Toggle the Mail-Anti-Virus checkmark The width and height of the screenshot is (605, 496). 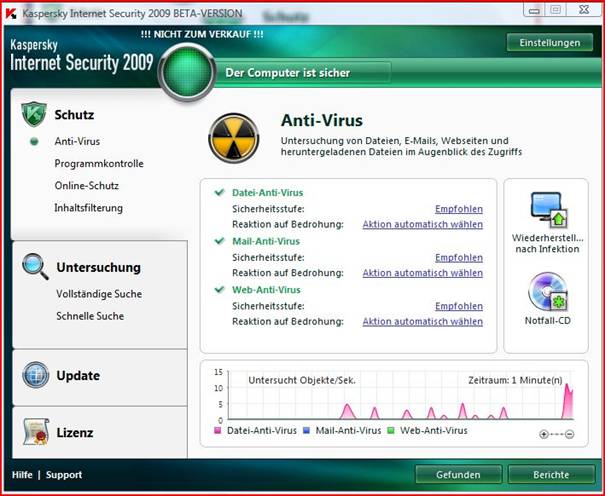coord(220,241)
